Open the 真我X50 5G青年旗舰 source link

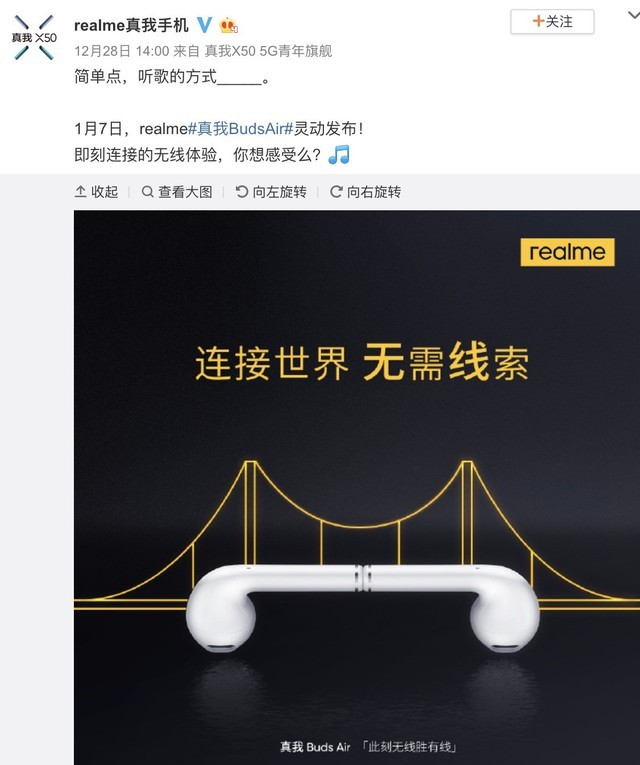(268, 51)
